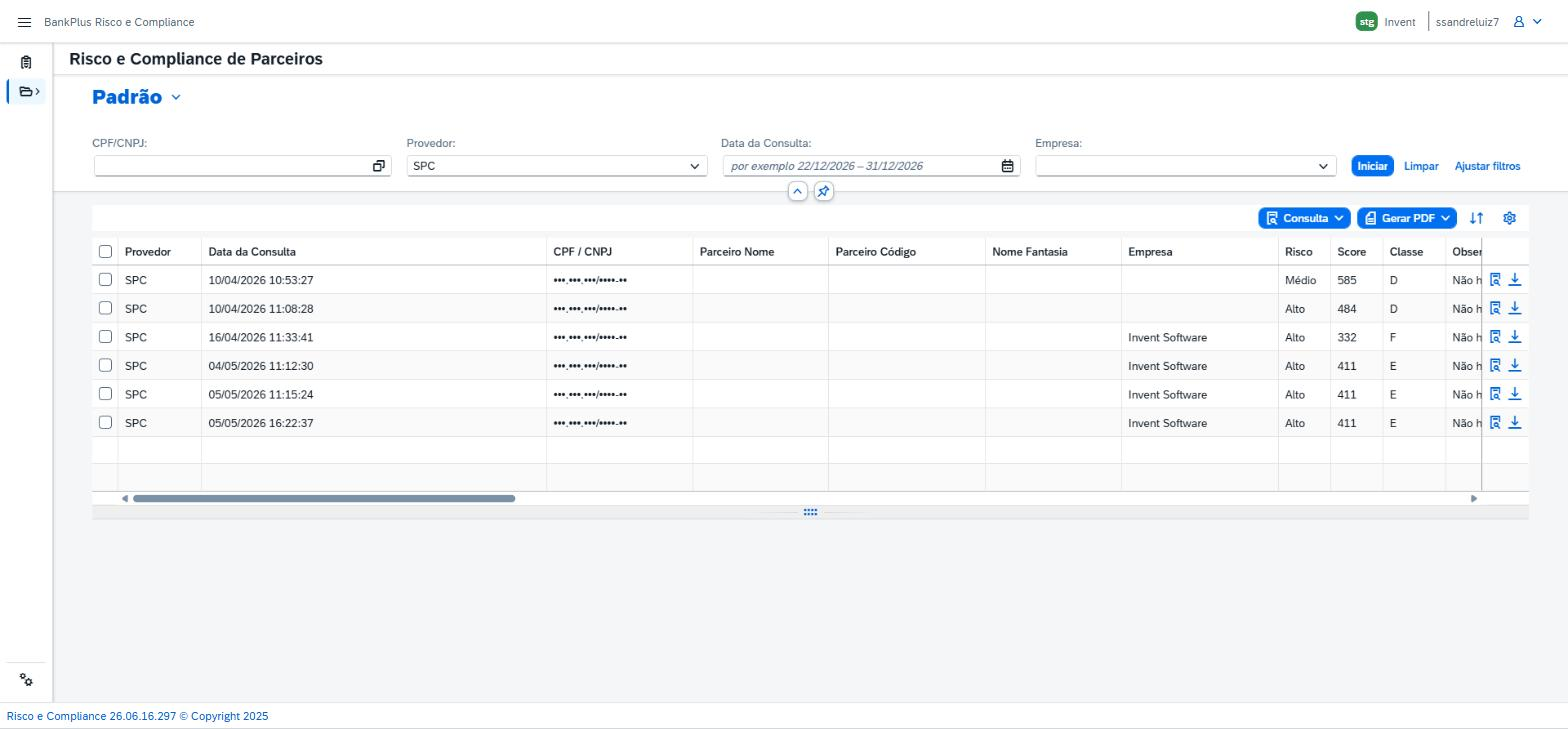Click the Ajustar filtros link

(1487, 166)
